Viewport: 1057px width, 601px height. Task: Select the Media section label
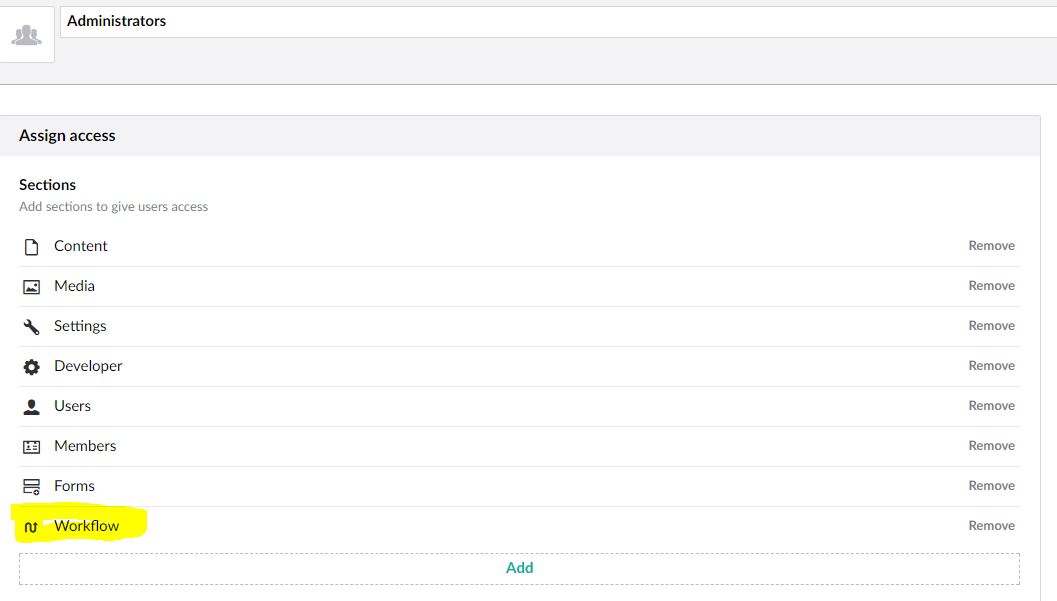click(74, 286)
